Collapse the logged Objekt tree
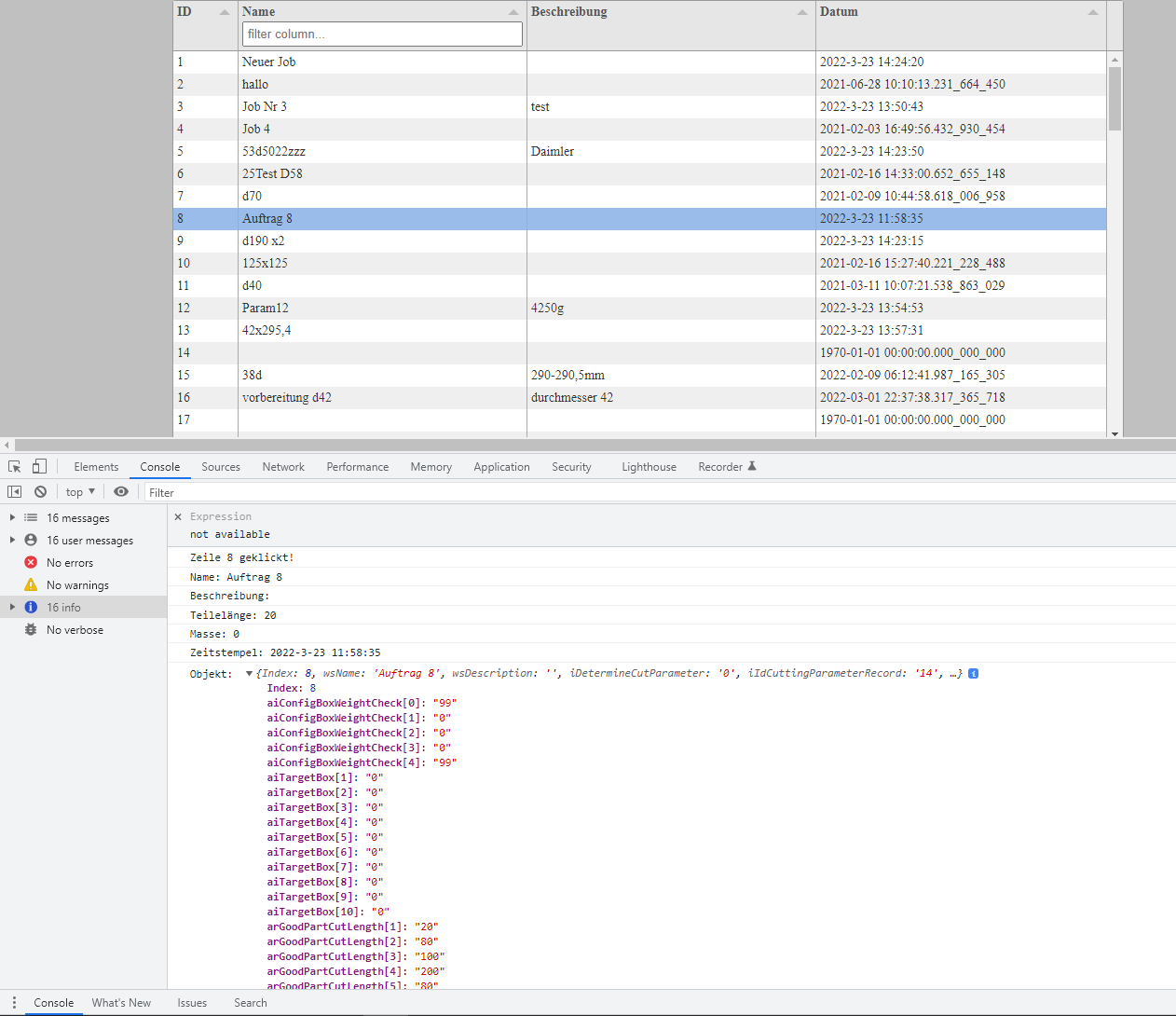The image size is (1176, 1016). (249, 674)
